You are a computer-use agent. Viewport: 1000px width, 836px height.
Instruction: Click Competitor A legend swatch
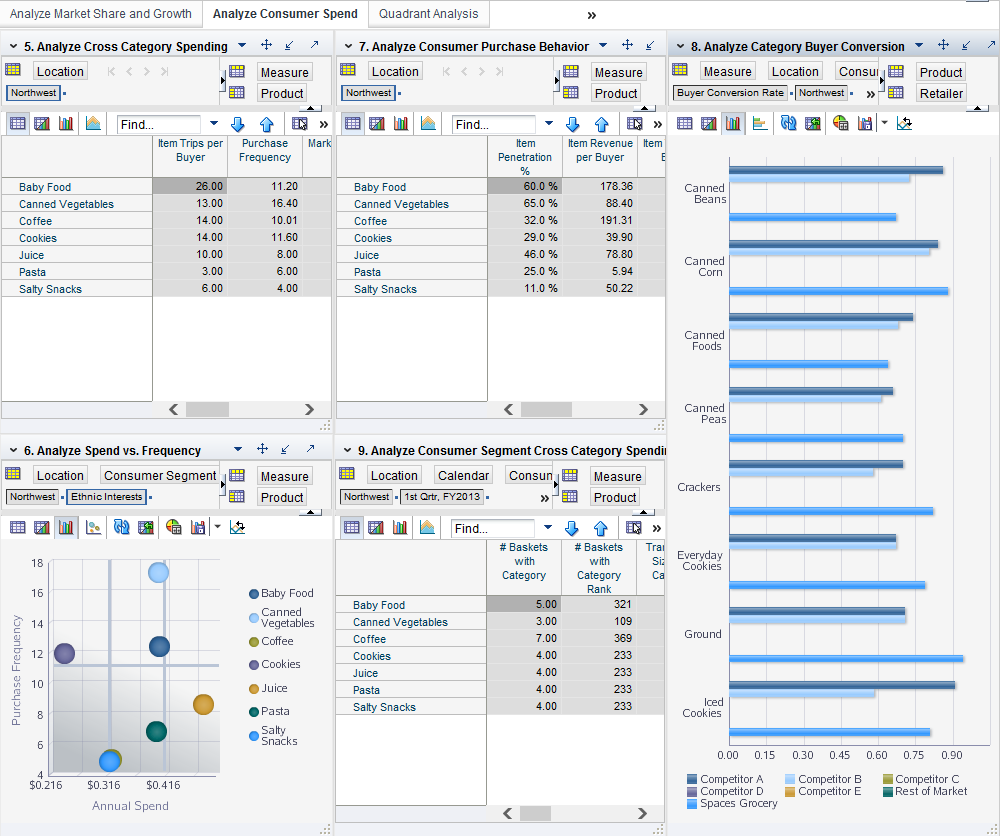(692, 779)
